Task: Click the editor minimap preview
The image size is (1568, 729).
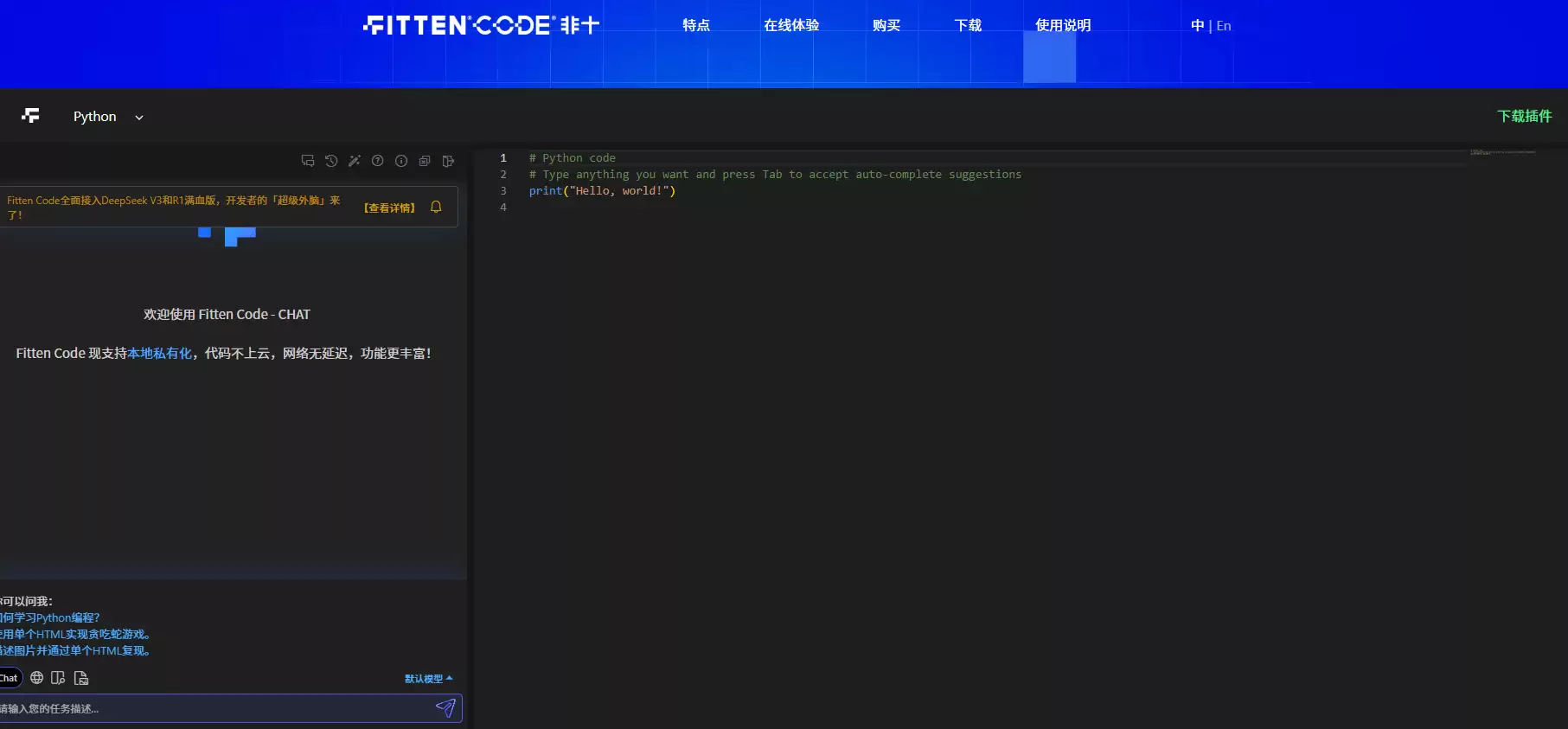Action: (x=1502, y=152)
